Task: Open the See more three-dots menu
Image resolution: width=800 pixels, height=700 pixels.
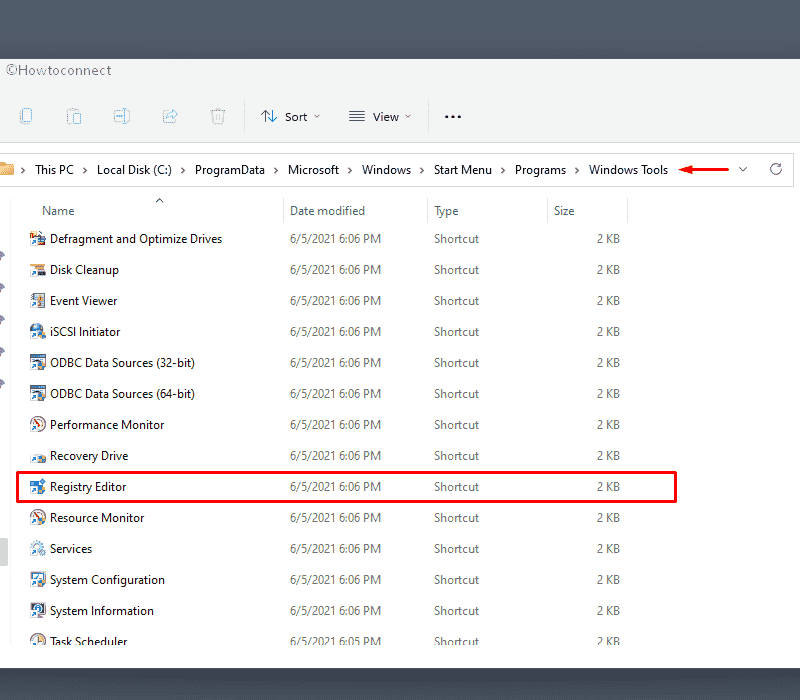Action: [x=453, y=117]
